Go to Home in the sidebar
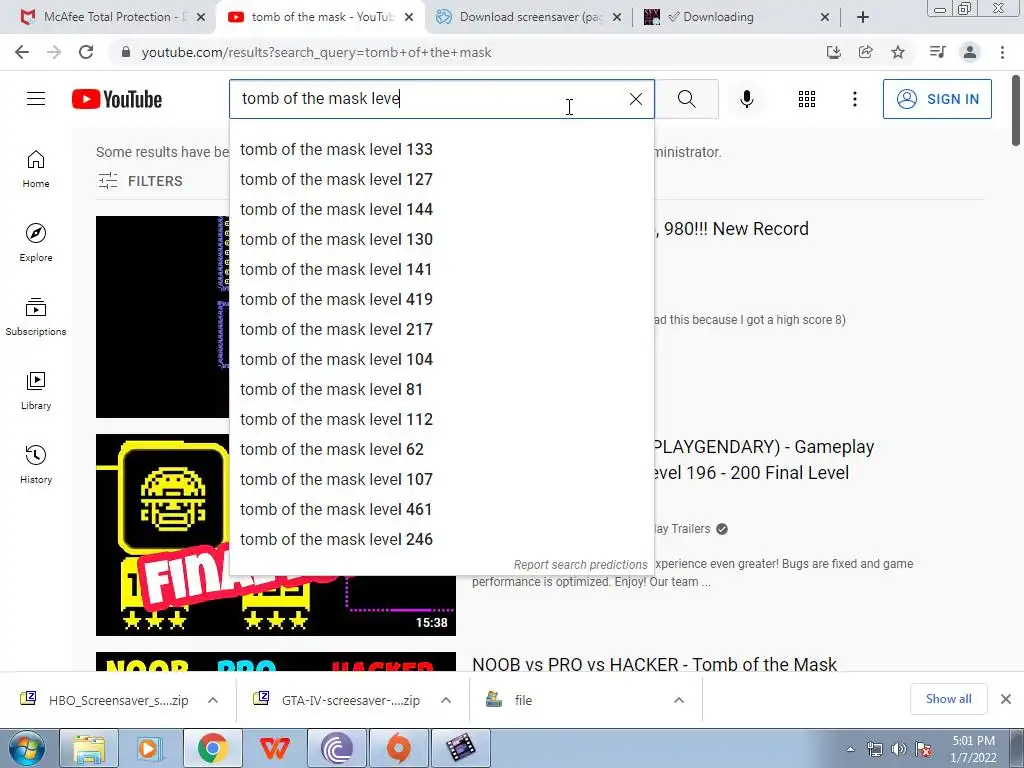This screenshot has height=768, width=1024. point(36,169)
